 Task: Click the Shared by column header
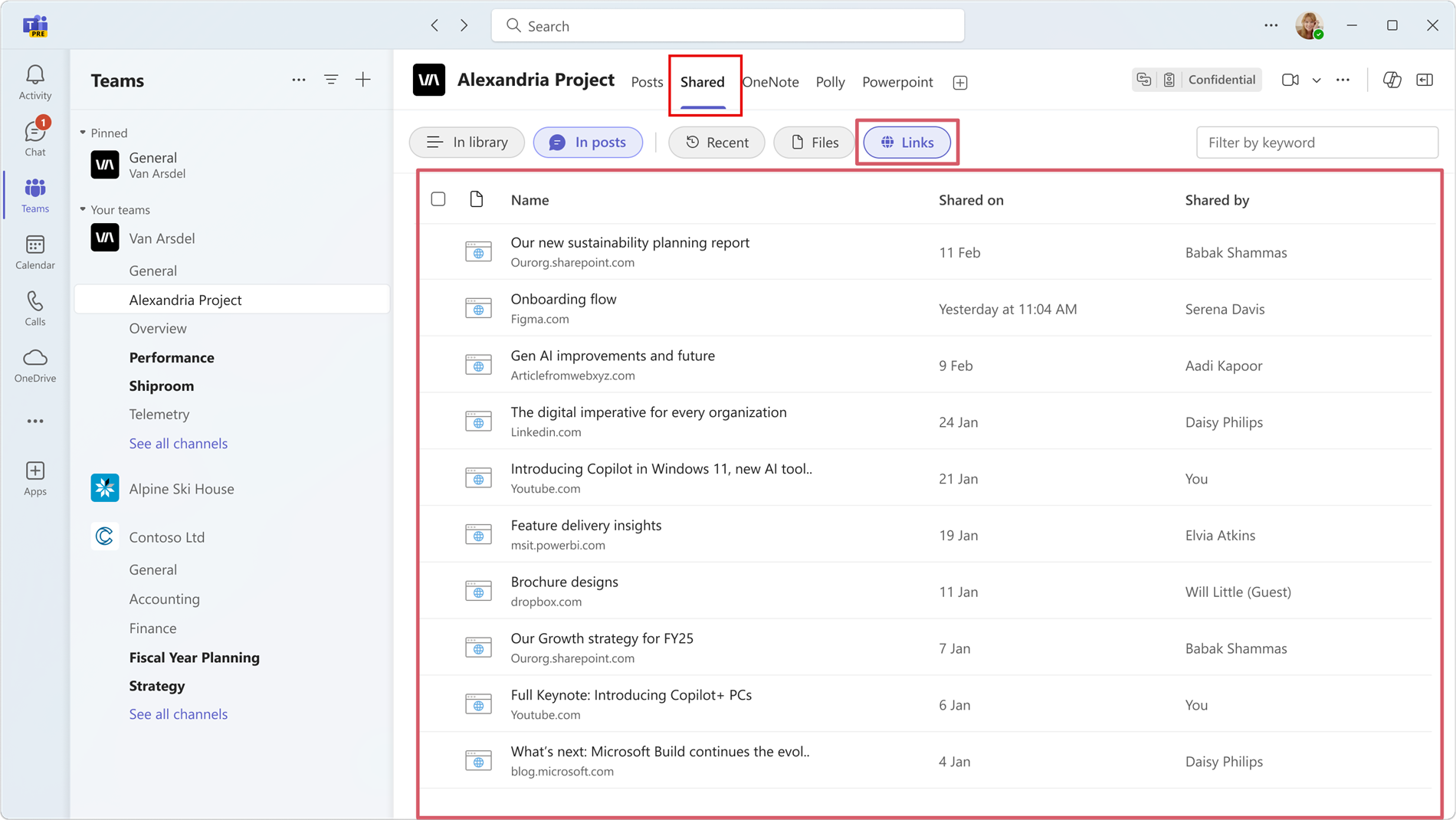click(x=1217, y=200)
